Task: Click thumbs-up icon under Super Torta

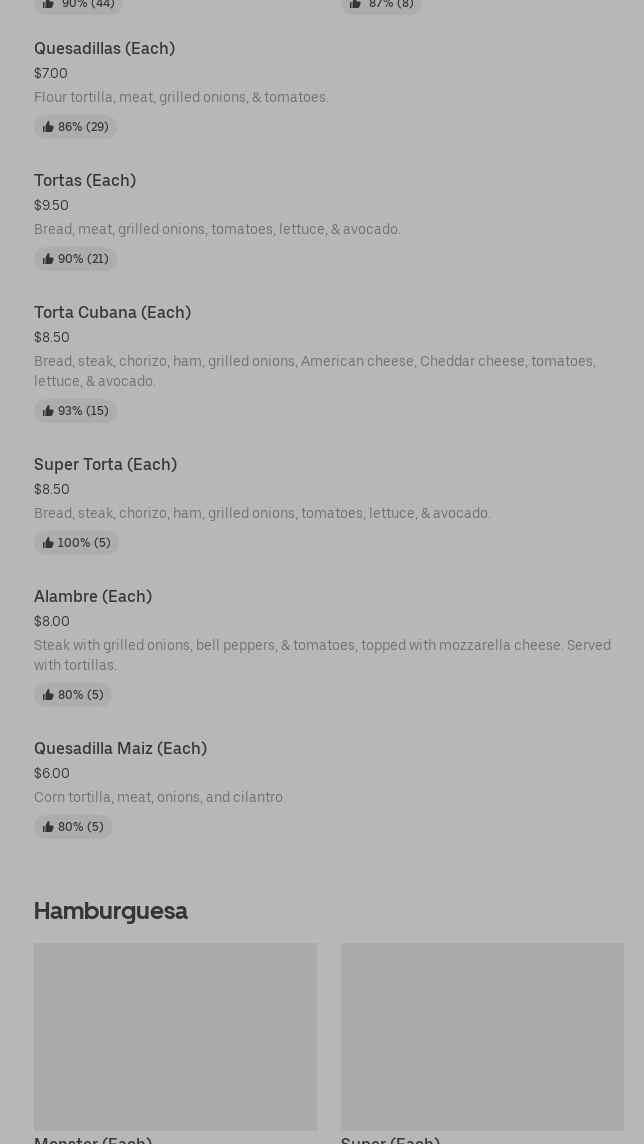Action: (x=48, y=543)
